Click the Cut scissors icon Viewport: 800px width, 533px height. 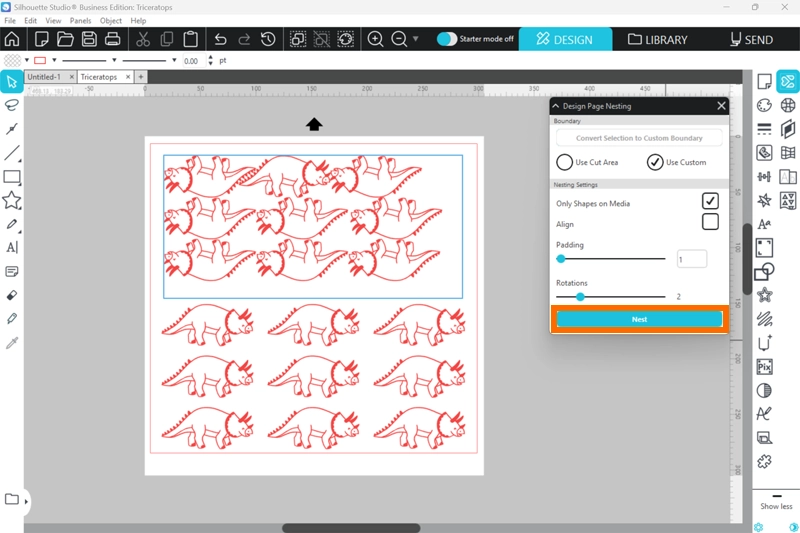[142, 39]
